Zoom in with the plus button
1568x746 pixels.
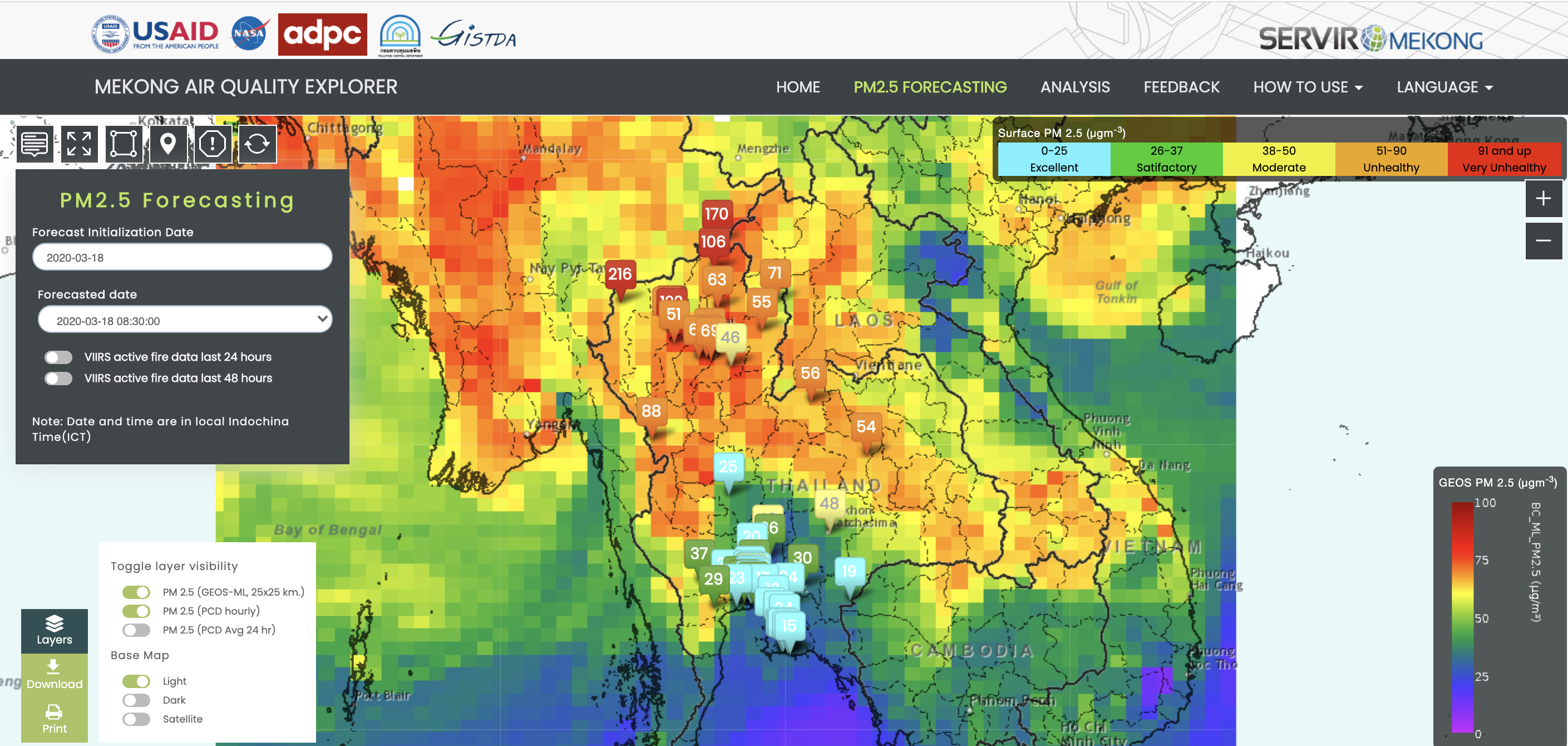pyautogui.click(x=1543, y=199)
